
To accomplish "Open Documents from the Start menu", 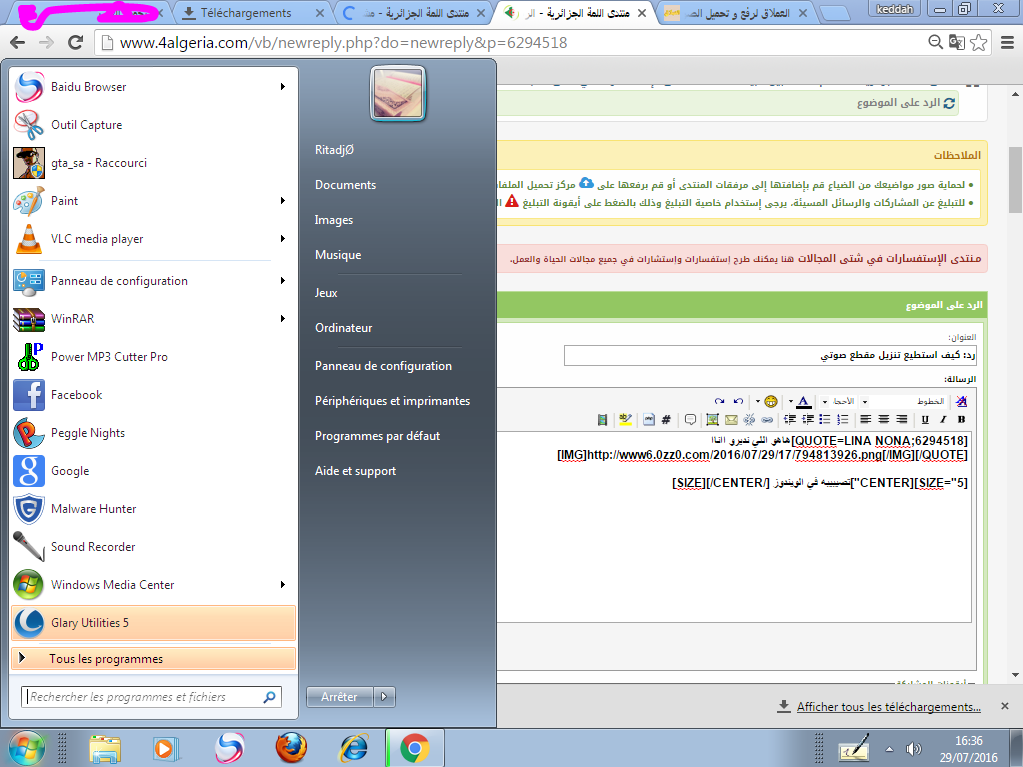I will click(345, 185).
